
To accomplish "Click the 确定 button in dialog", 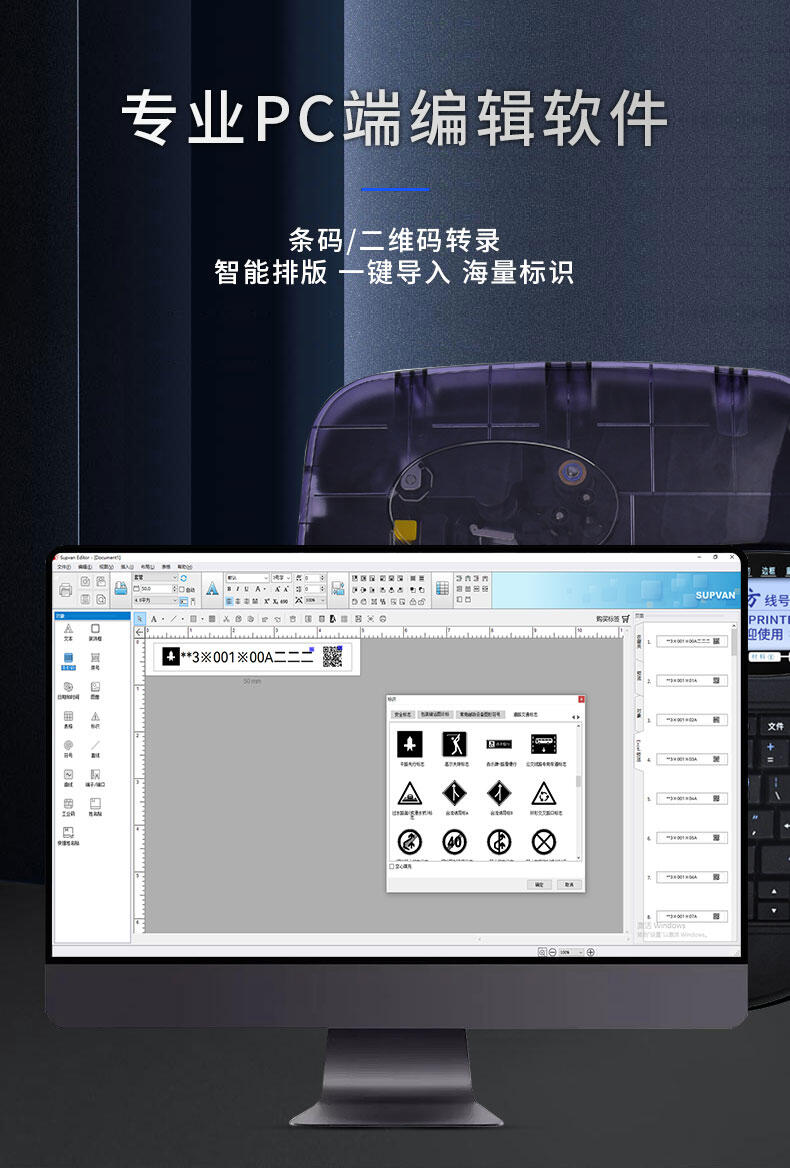I will 539,885.
